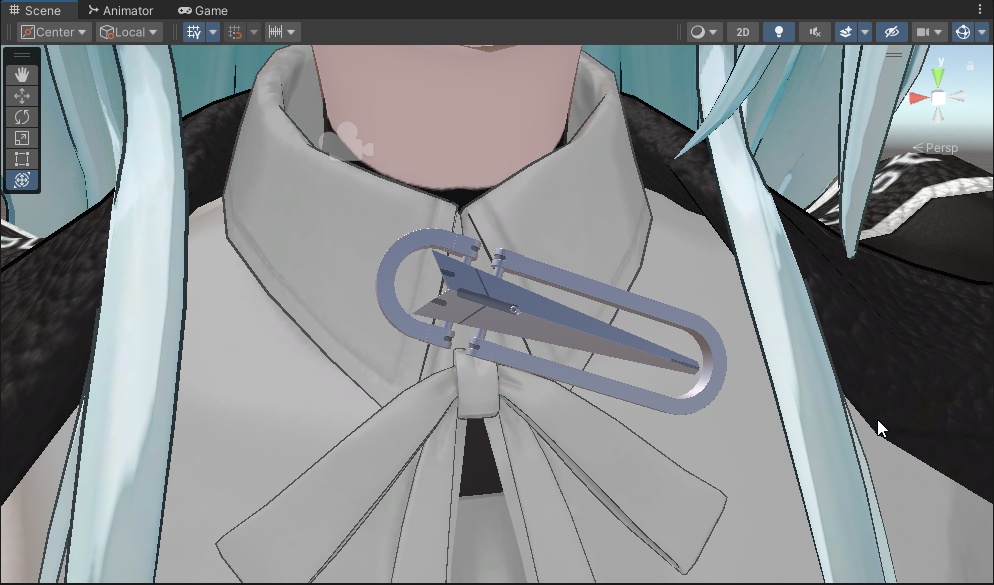The width and height of the screenshot is (994, 585).
Task: Select the combined Transform tool
Action: point(22,180)
